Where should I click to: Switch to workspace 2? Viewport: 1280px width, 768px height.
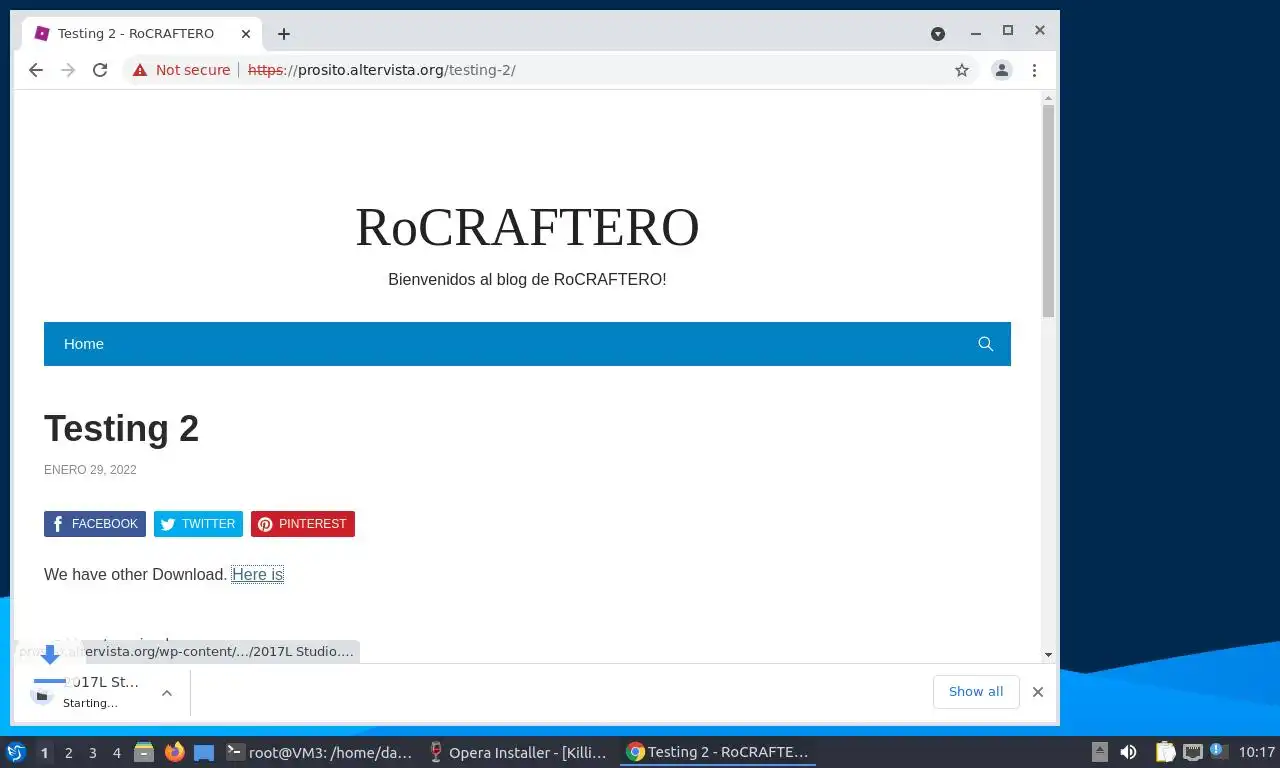68,753
